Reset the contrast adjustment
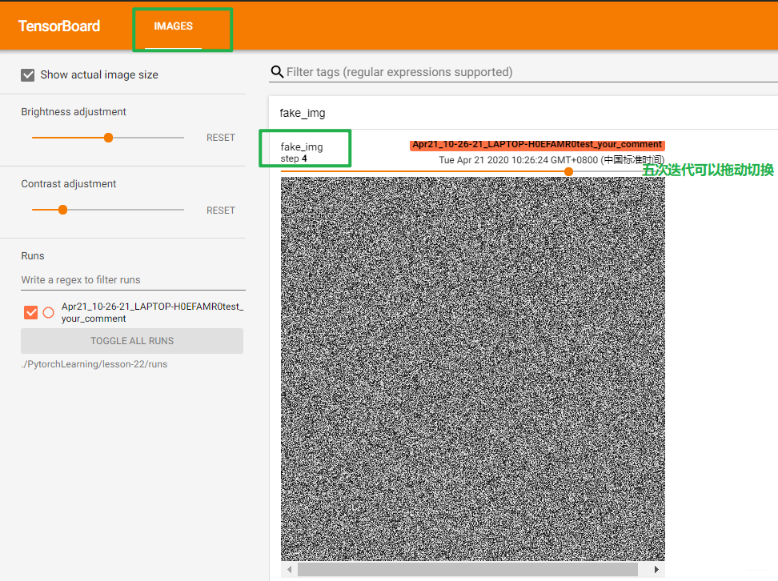 pyautogui.click(x=220, y=210)
